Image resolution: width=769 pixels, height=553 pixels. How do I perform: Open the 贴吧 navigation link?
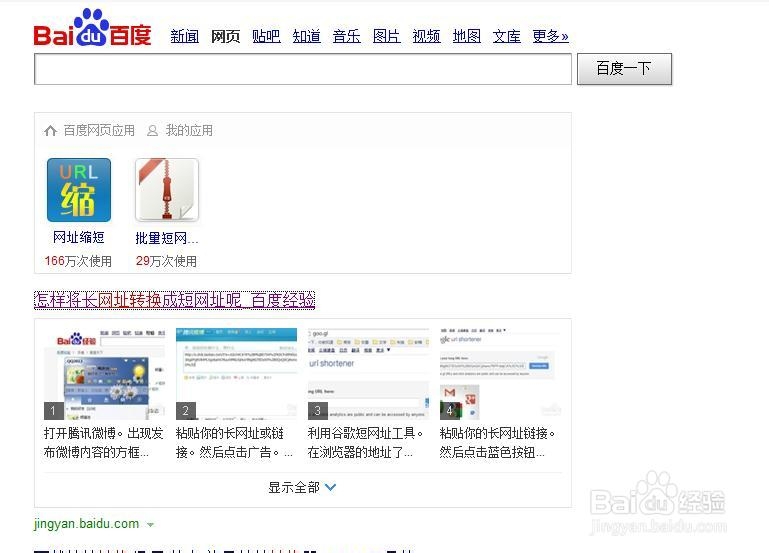(x=266, y=36)
